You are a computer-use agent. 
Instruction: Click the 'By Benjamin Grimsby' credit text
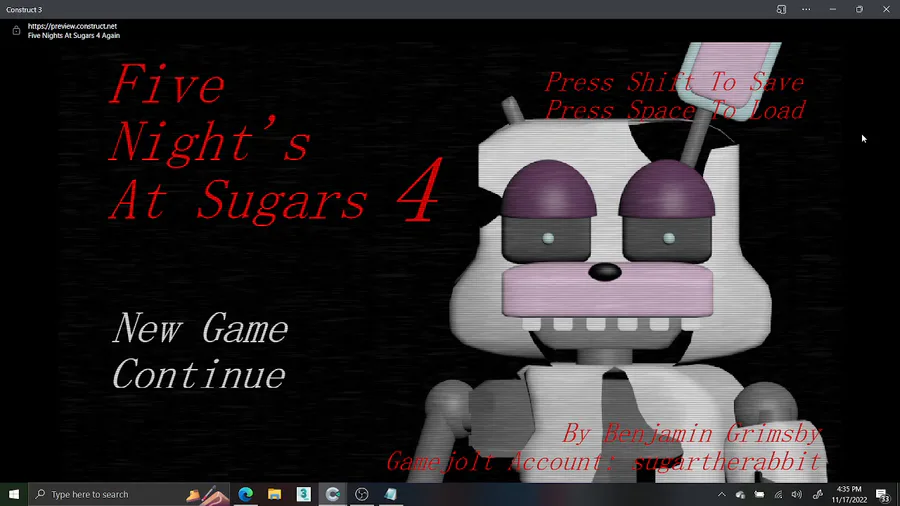pos(692,434)
